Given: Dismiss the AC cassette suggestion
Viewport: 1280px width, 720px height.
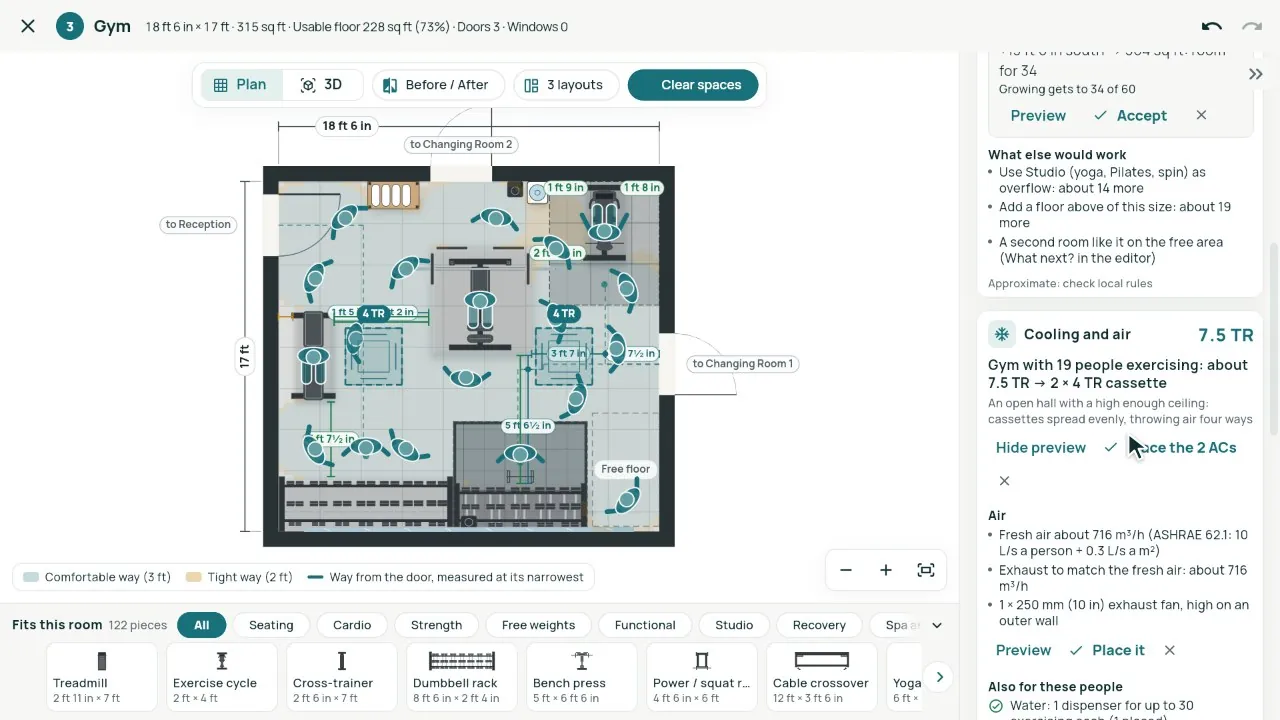Looking at the screenshot, I should pos(1004,481).
